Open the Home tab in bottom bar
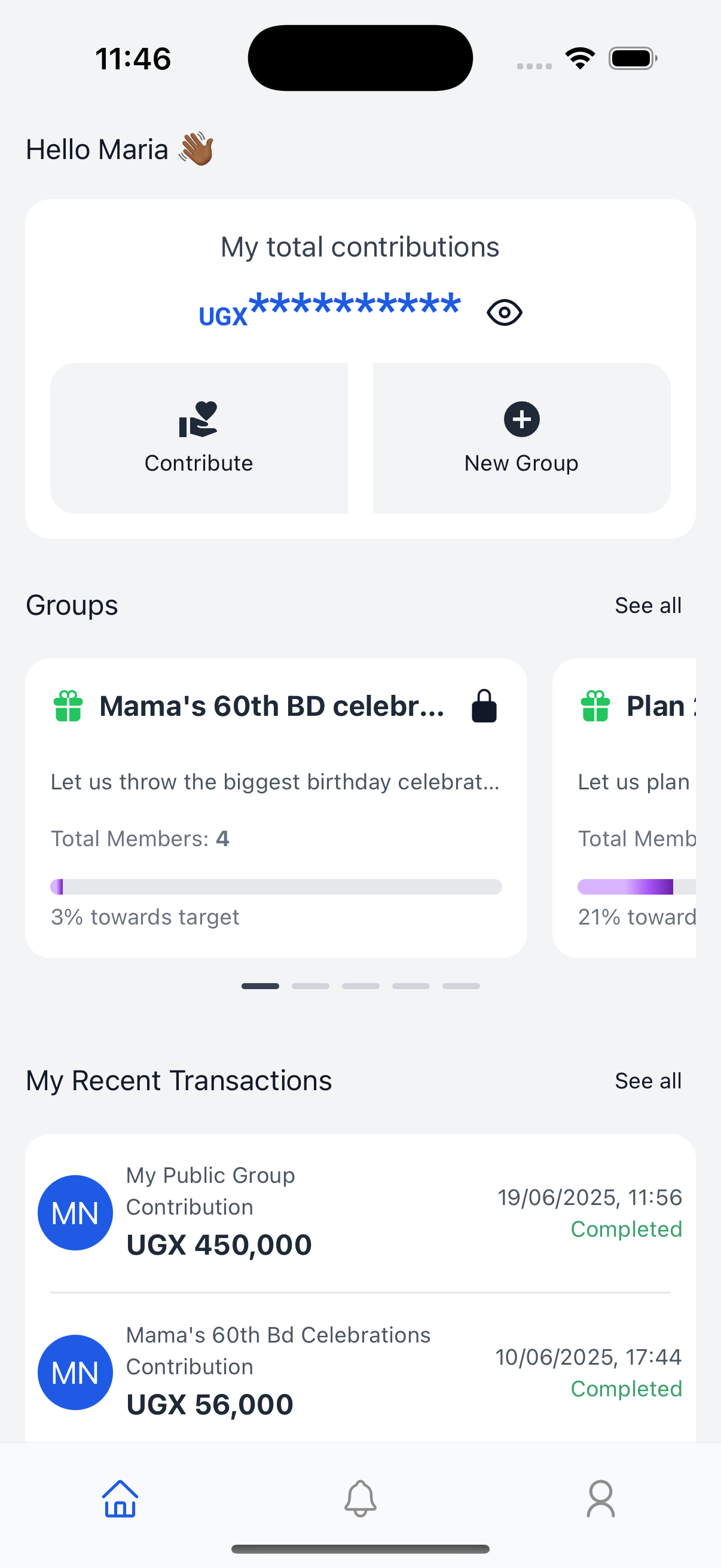This screenshot has height=1568, width=721. pyautogui.click(x=120, y=1499)
